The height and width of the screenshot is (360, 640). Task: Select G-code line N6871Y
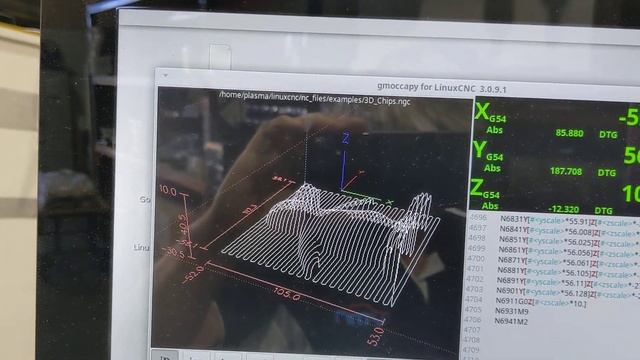click(x=568, y=262)
